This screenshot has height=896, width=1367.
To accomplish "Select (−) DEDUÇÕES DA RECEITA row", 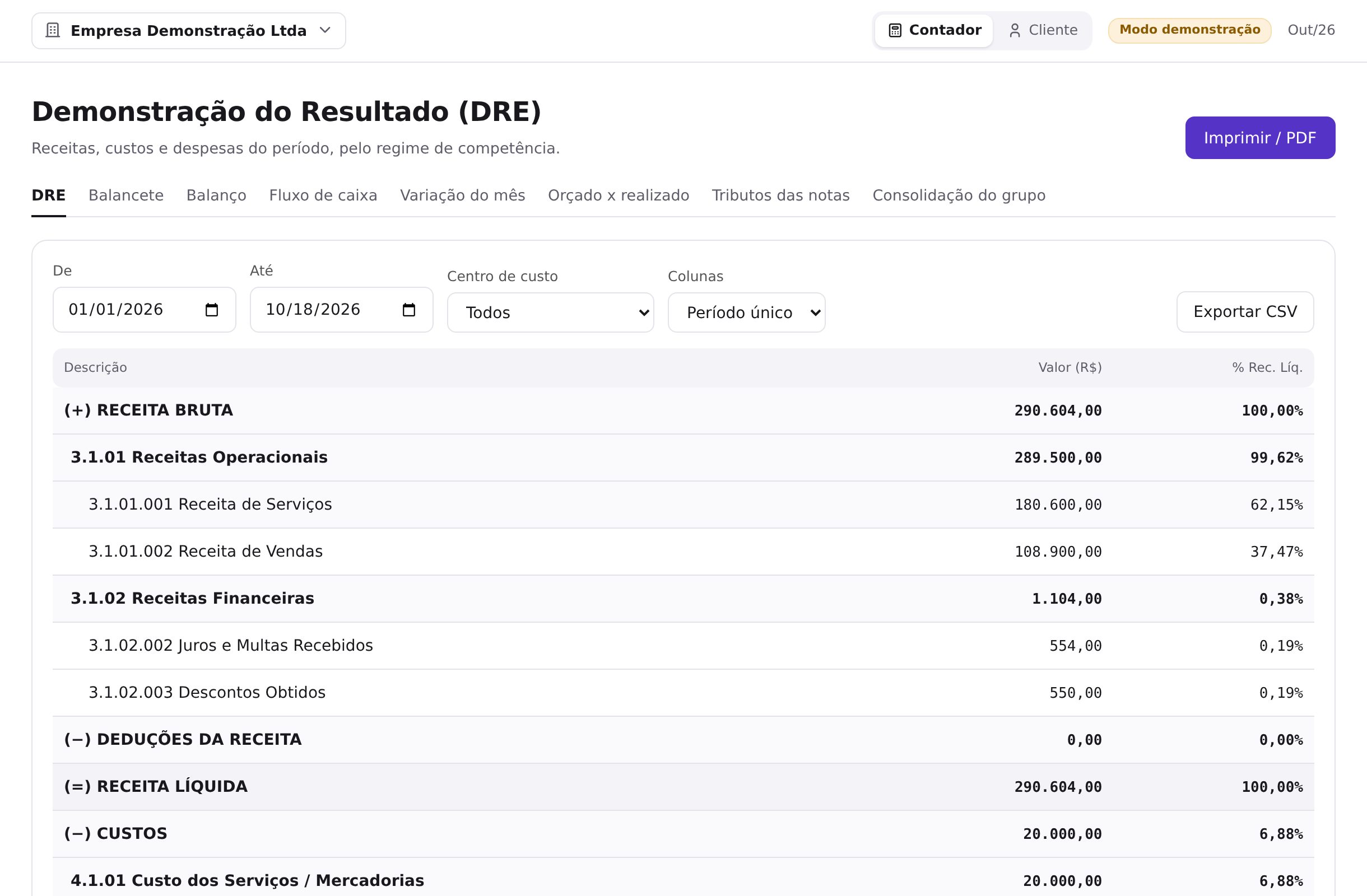I will pos(683,740).
